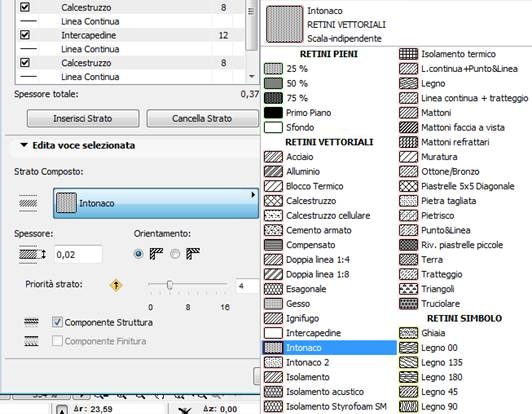The width and height of the screenshot is (532, 414).
Task: Select Doppia linea 1:8 entry
Action: point(307,274)
